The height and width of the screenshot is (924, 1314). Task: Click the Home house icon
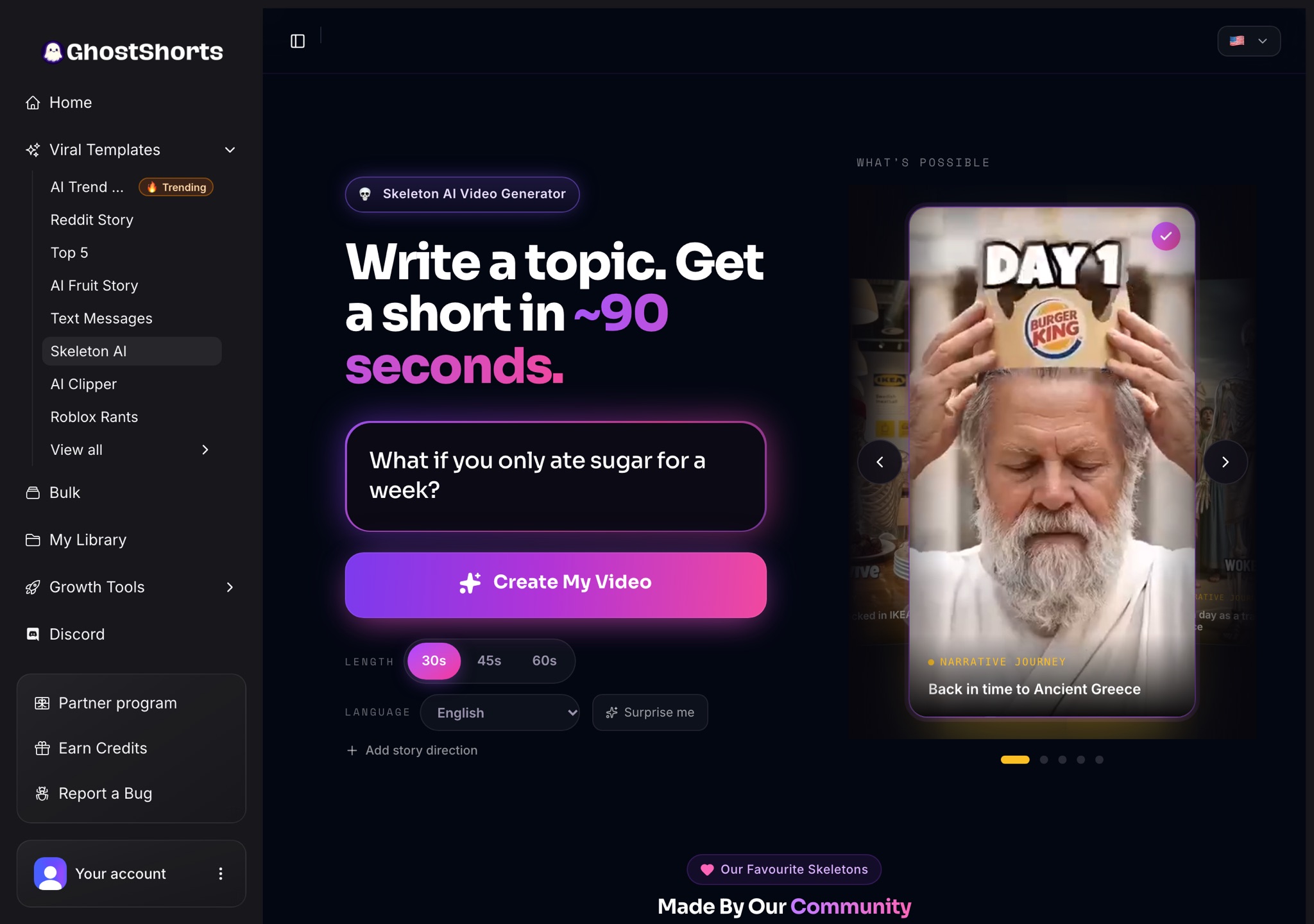pyautogui.click(x=33, y=103)
